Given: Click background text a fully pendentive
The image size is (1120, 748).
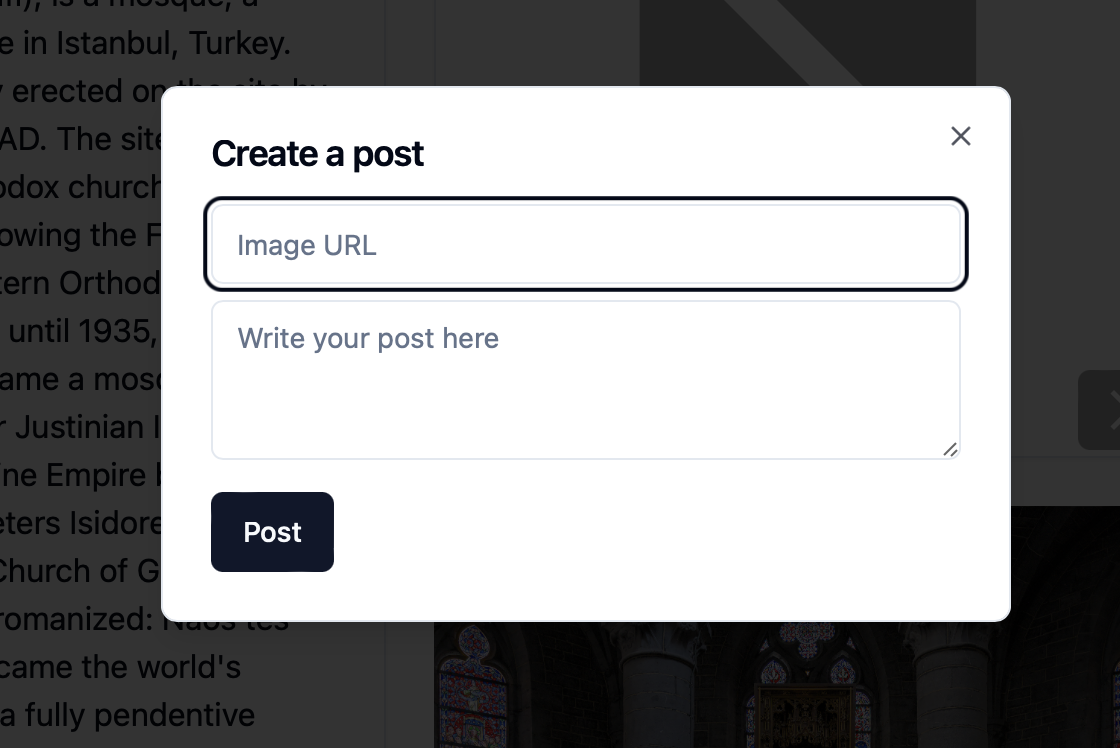Looking at the screenshot, I should coord(127,715).
